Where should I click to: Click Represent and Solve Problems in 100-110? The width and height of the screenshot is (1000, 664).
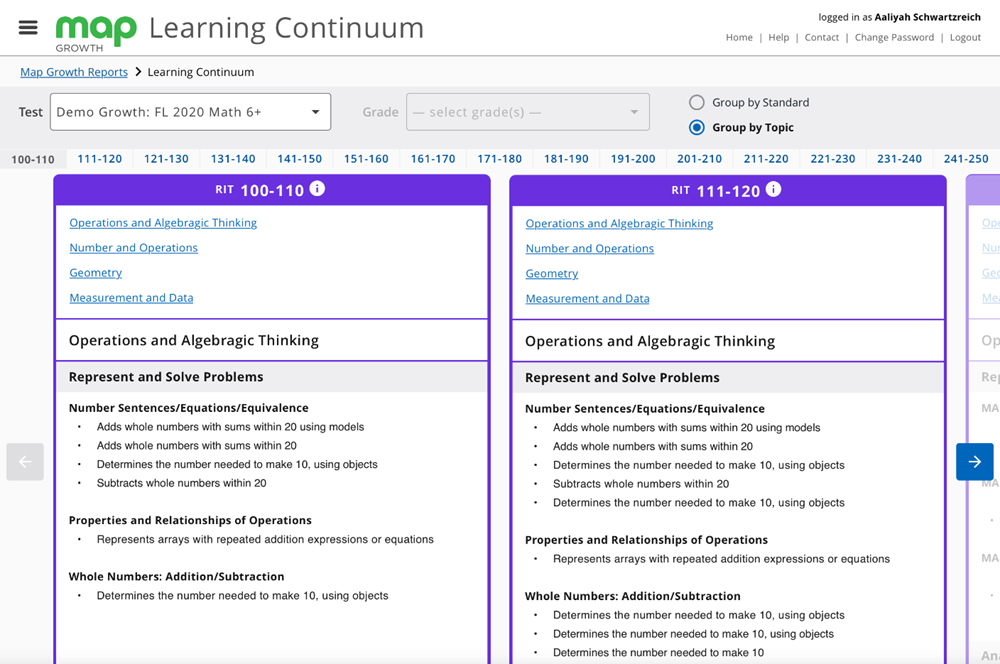166,377
